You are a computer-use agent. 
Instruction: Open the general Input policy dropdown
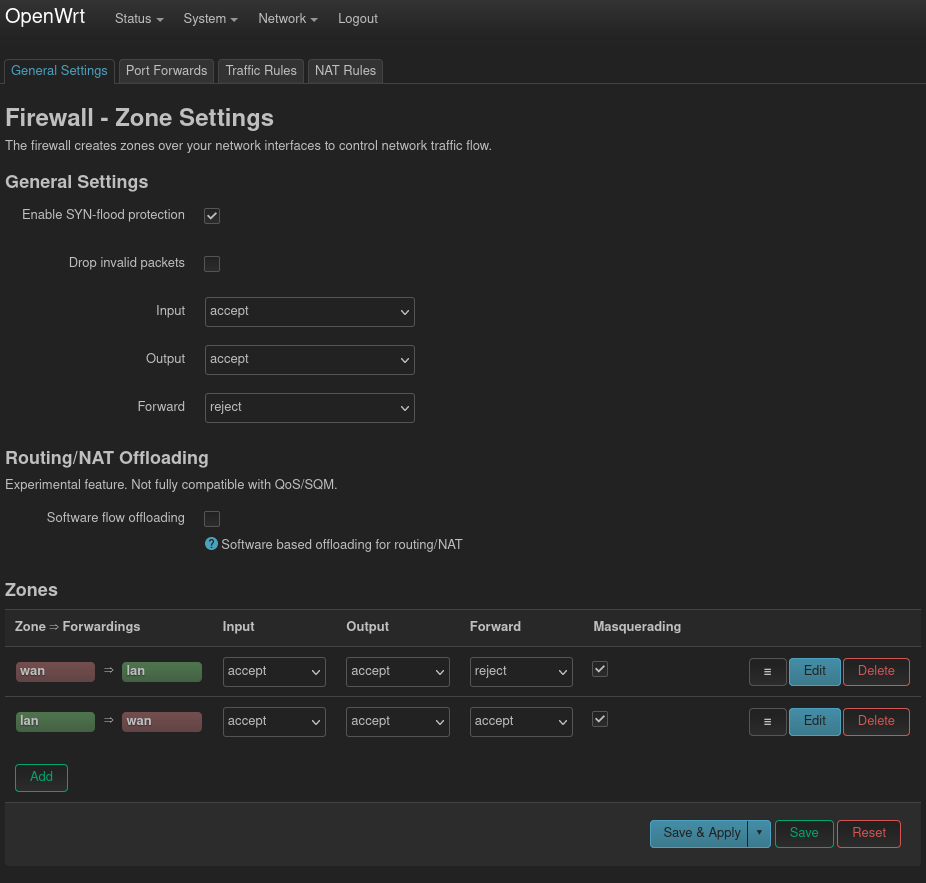pos(309,312)
